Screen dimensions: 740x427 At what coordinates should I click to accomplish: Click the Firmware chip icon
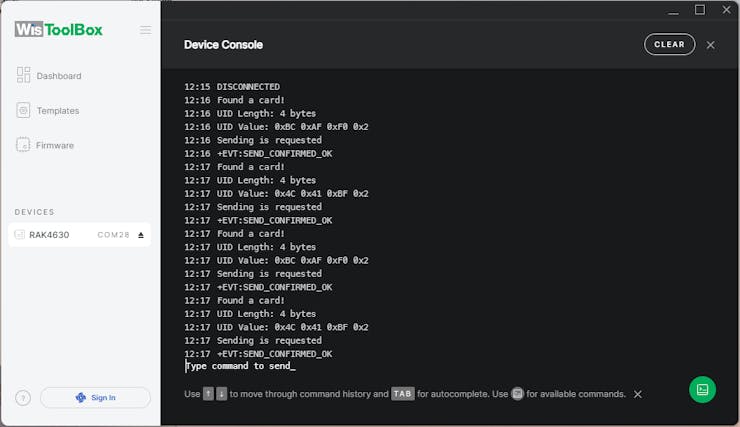point(23,144)
